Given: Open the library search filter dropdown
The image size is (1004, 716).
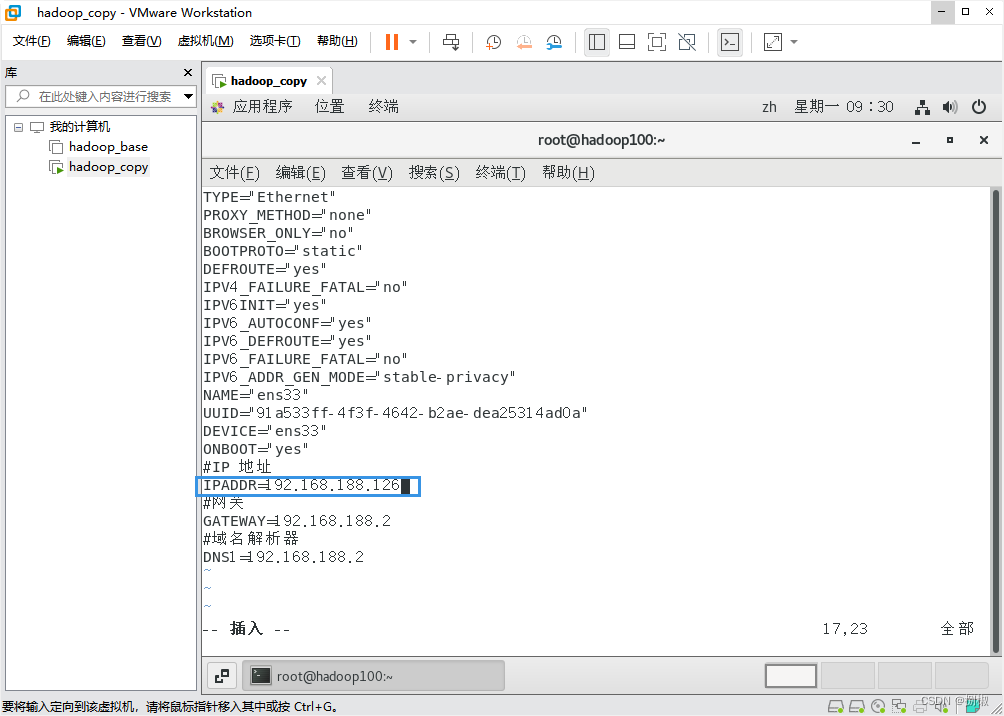Looking at the screenshot, I should pos(188,97).
